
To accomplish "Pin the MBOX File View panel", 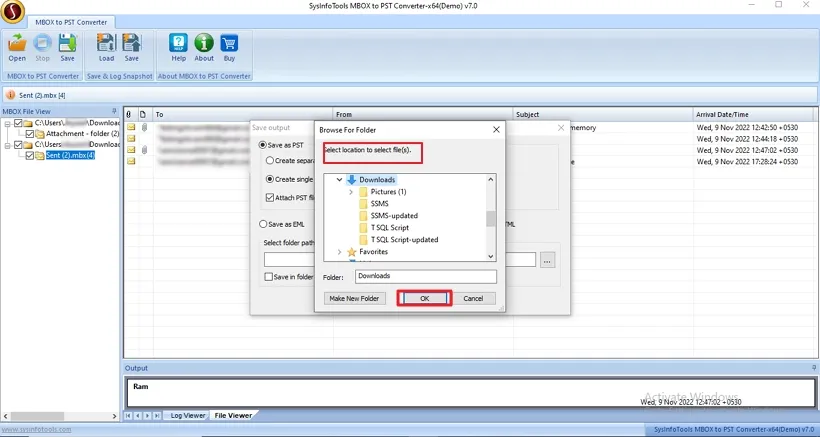I will click(x=115, y=111).
